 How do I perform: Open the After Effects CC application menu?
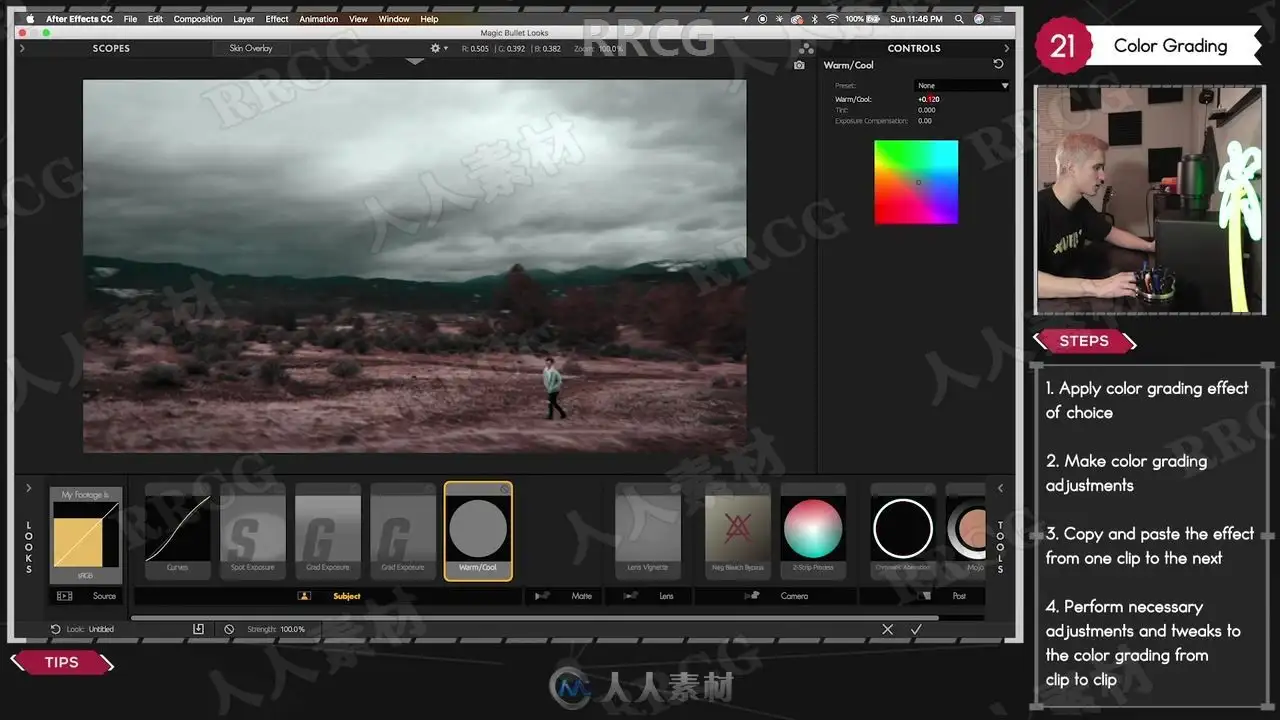79,19
